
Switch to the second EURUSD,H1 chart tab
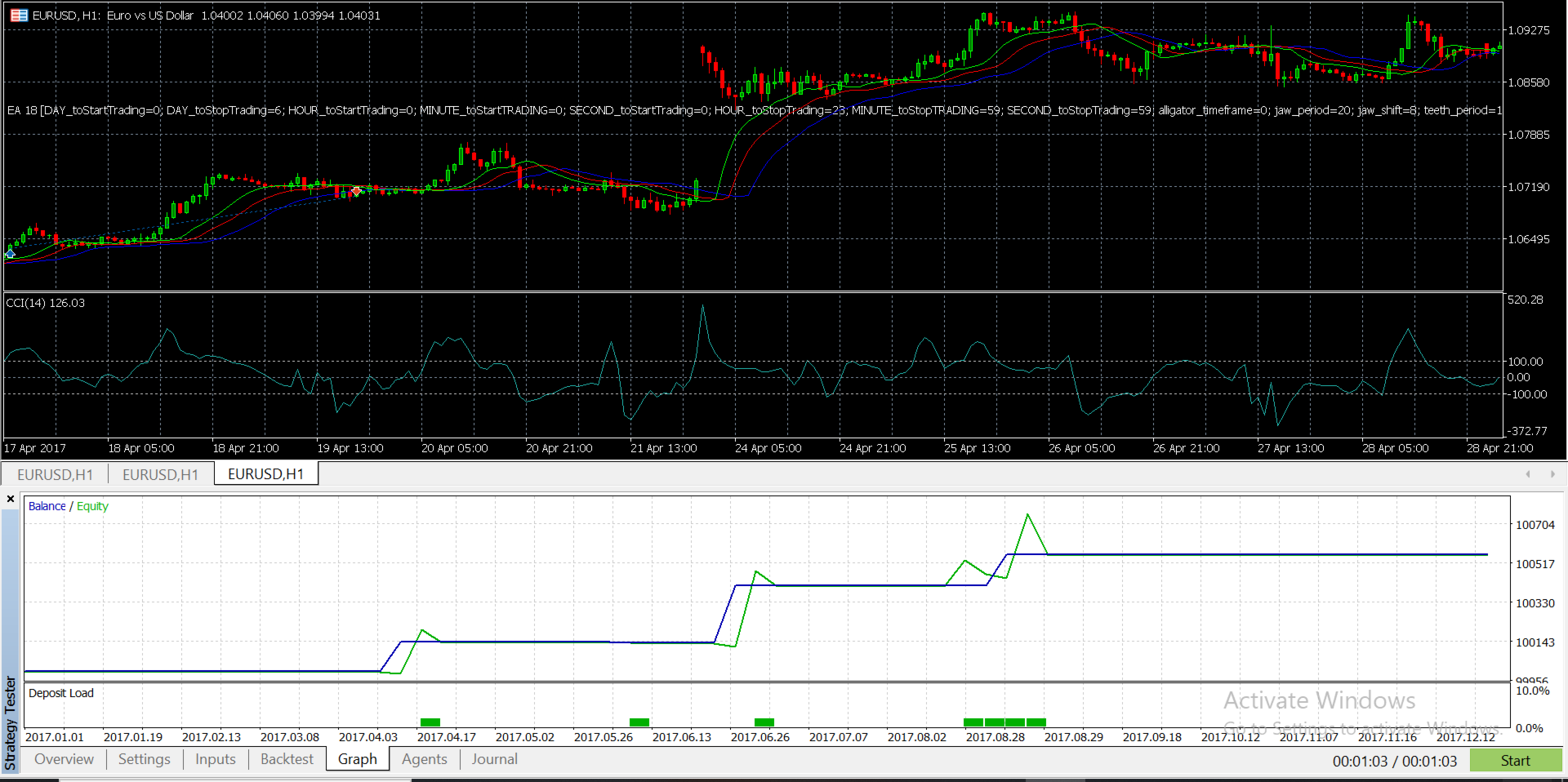160,474
